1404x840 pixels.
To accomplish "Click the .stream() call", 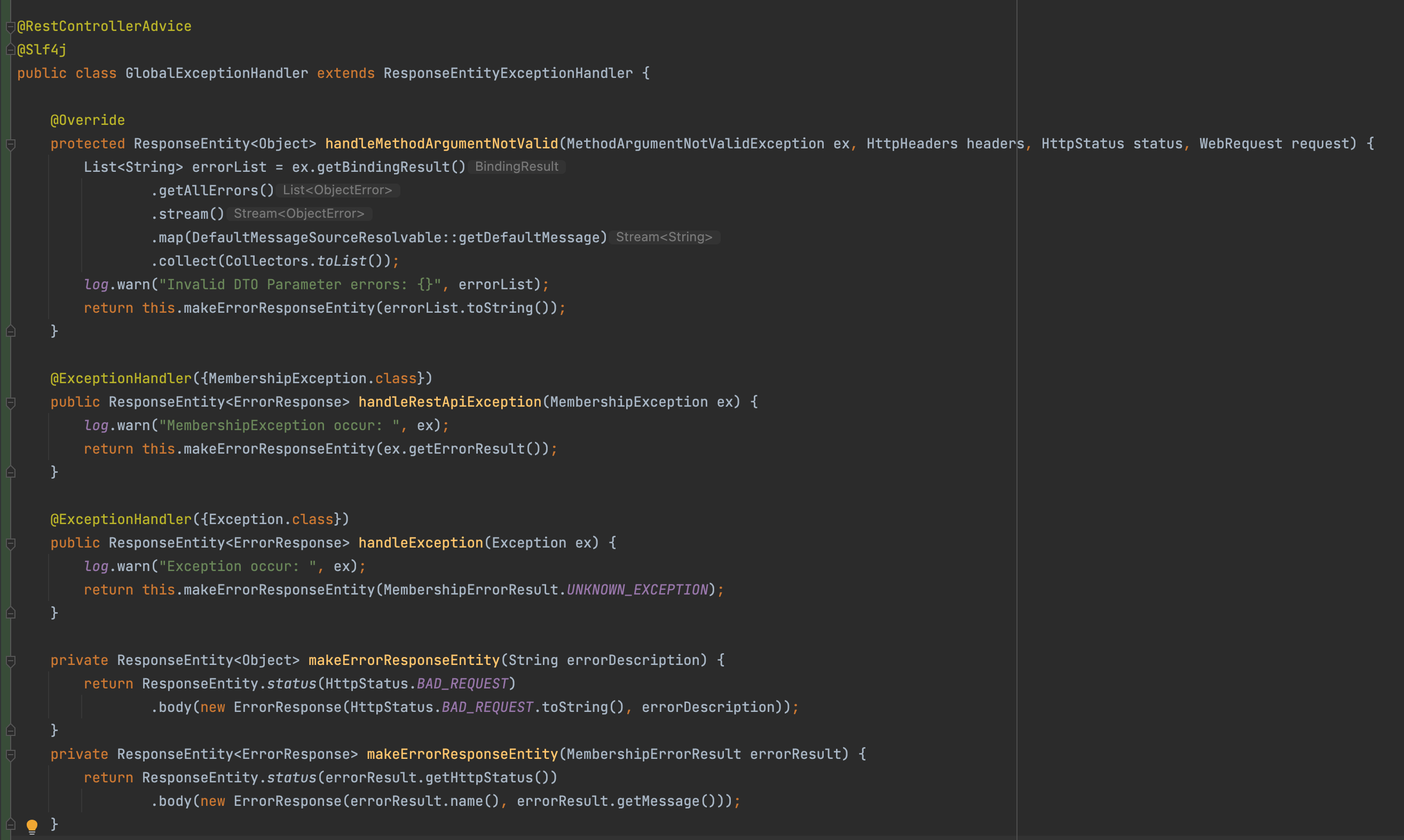I will point(187,215).
